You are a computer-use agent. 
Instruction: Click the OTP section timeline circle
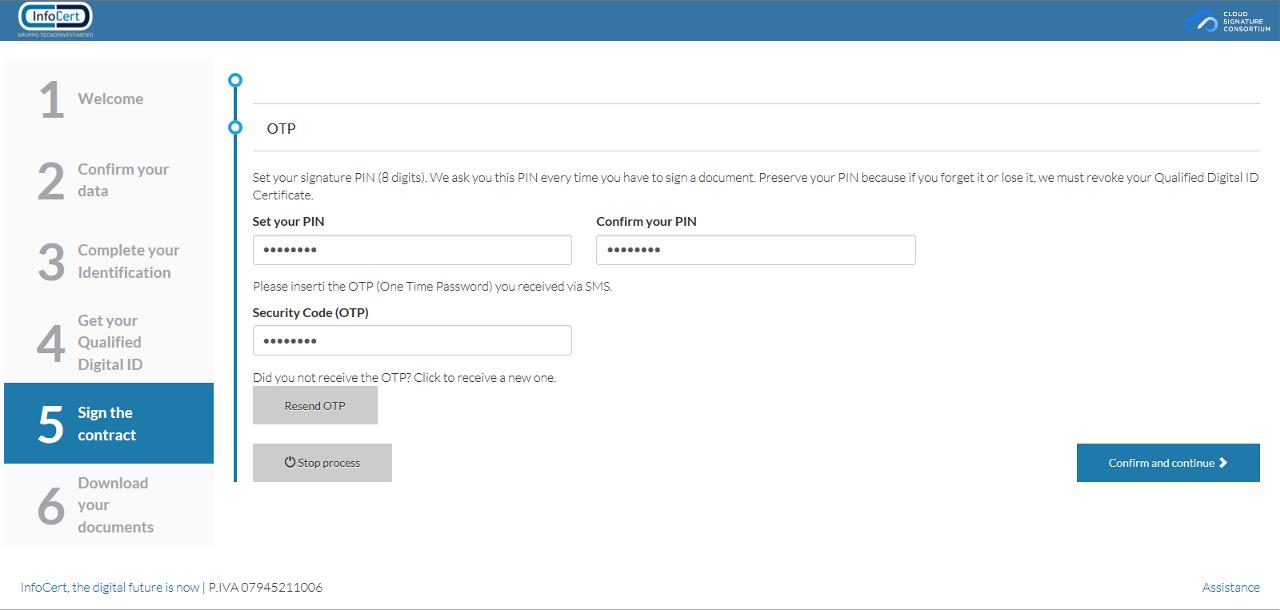pos(235,128)
